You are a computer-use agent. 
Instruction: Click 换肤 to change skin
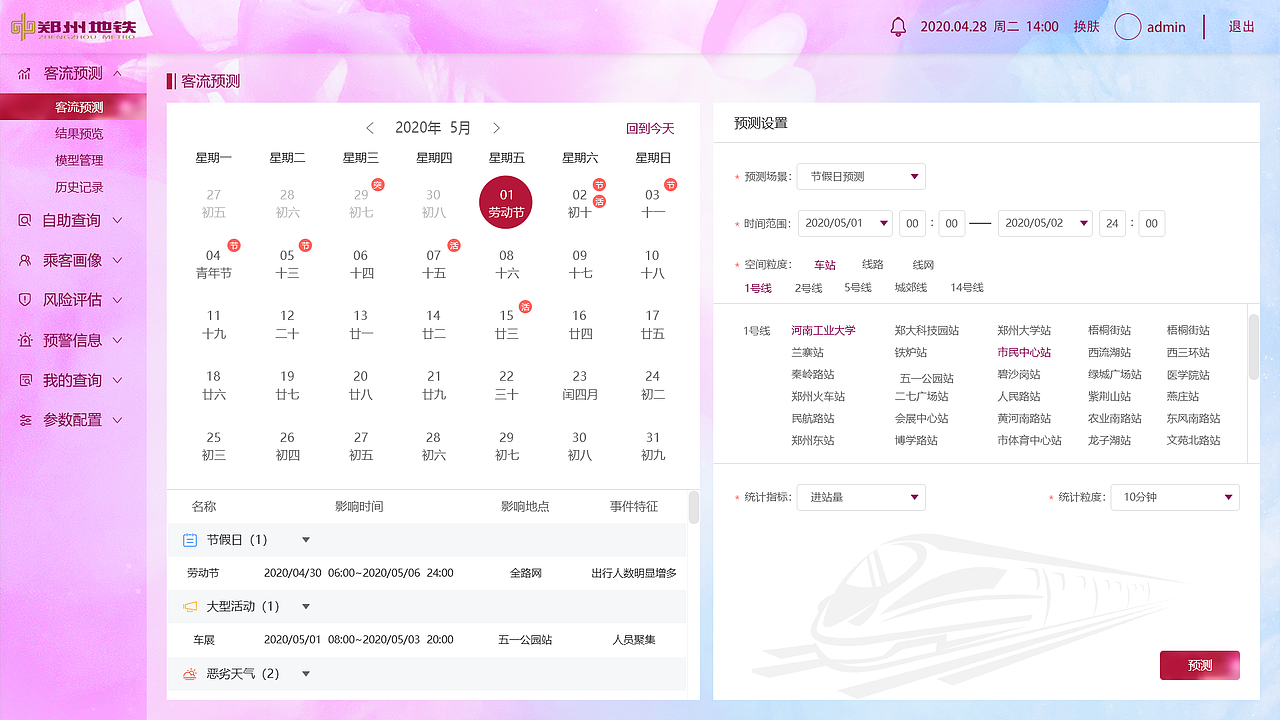pyautogui.click(x=1086, y=27)
